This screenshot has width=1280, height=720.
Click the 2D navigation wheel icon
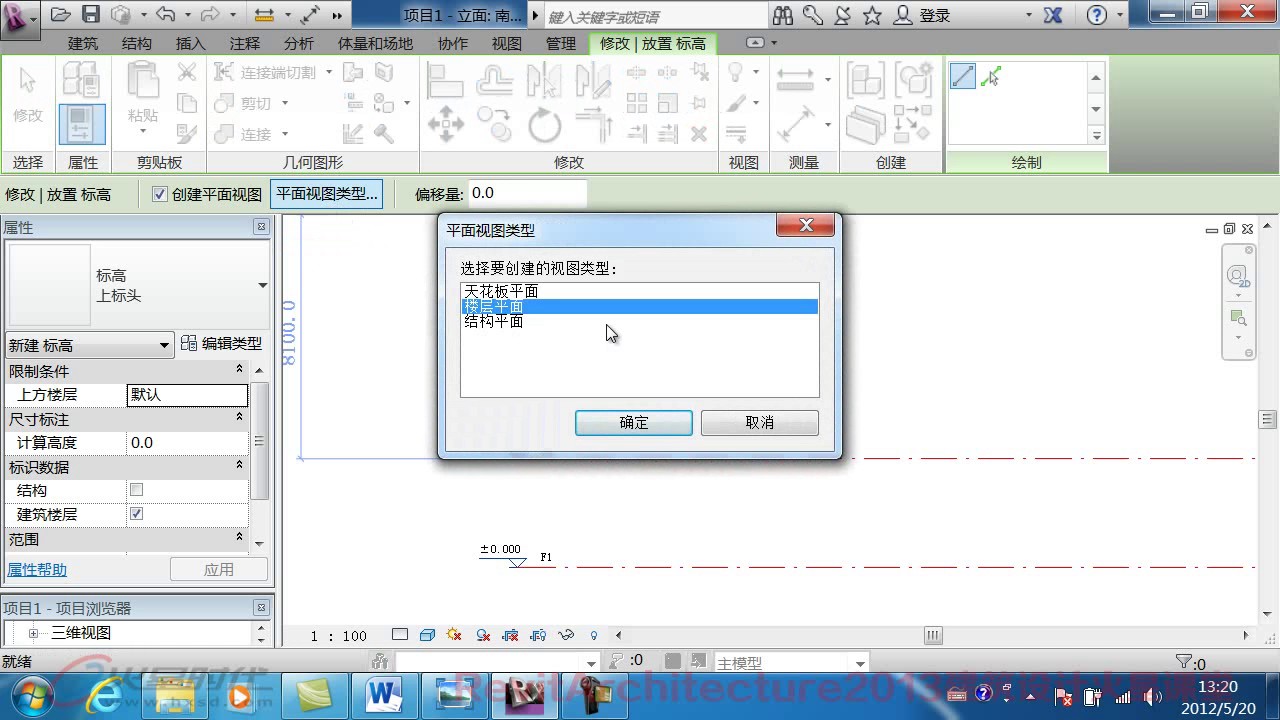point(1238,276)
